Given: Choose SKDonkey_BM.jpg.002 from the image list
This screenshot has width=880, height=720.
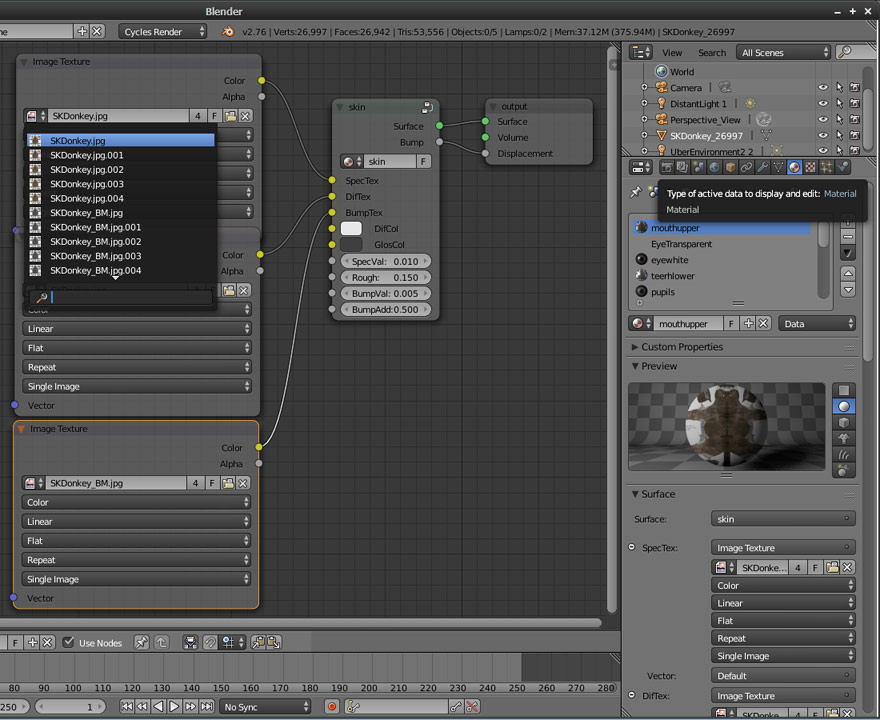Looking at the screenshot, I should tap(95, 242).
